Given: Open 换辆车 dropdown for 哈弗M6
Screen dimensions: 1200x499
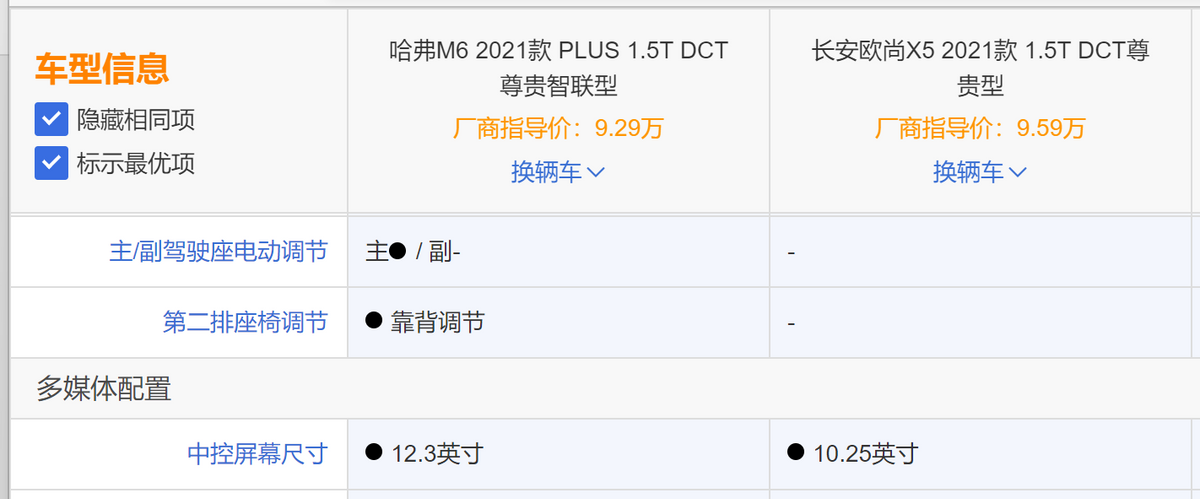Looking at the screenshot, I should [x=557, y=172].
